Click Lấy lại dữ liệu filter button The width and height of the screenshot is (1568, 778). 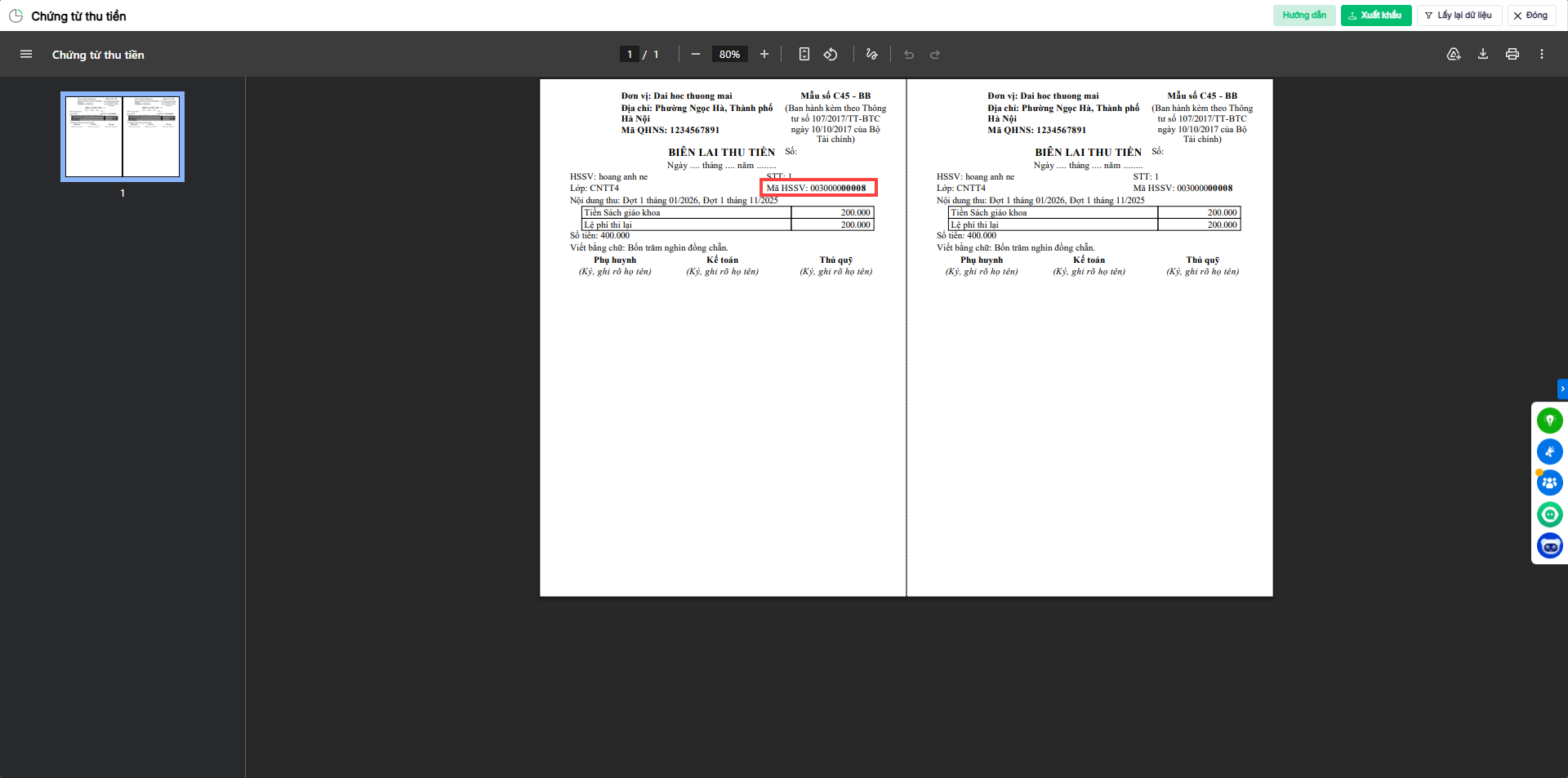1459,16
